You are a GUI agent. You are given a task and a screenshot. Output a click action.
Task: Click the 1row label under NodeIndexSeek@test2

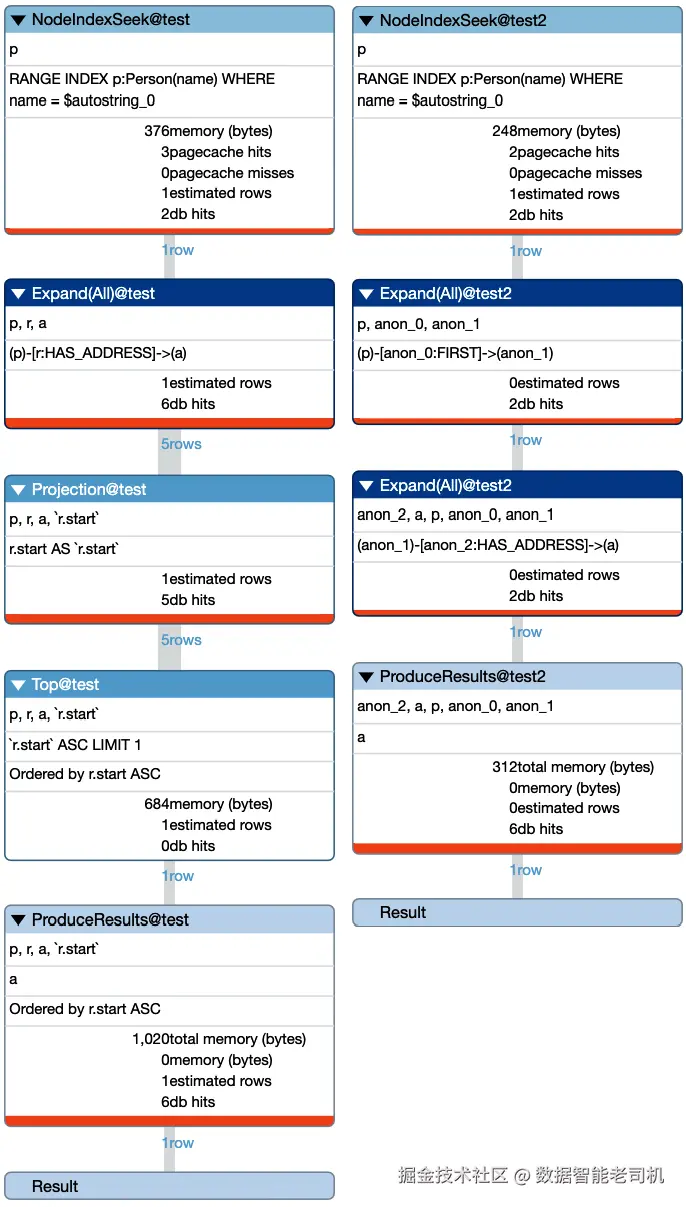point(526,251)
